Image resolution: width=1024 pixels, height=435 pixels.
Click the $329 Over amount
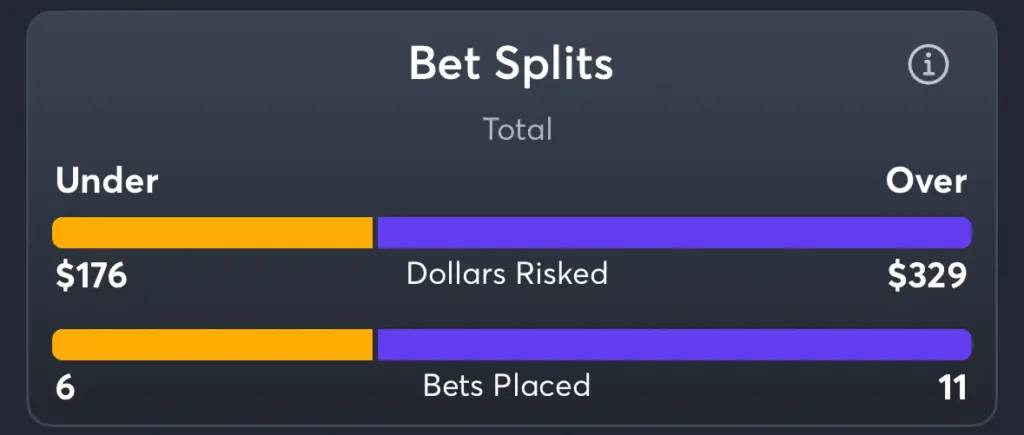point(927,275)
